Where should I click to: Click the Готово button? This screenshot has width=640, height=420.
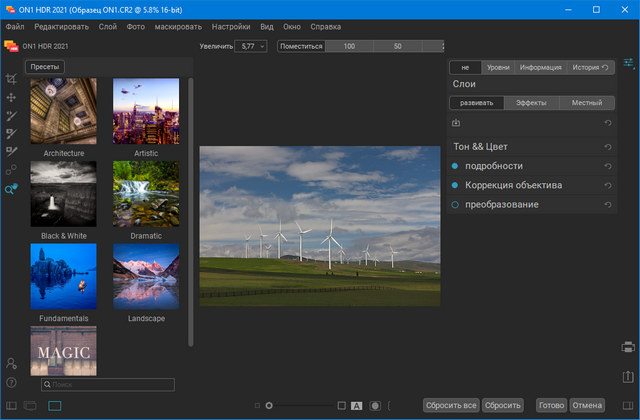tap(550, 405)
